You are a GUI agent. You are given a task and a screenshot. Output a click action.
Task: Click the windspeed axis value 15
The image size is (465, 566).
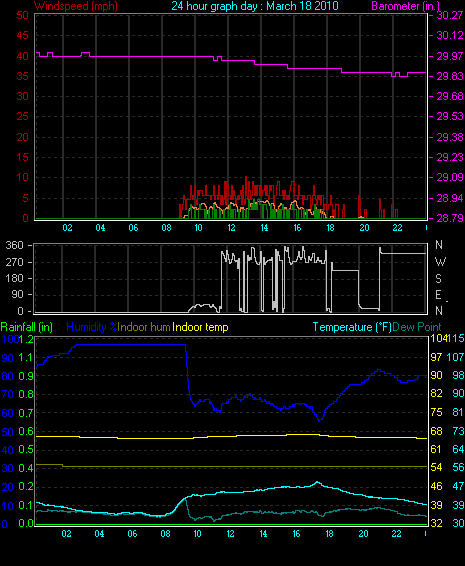pyautogui.click(x=22, y=157)
